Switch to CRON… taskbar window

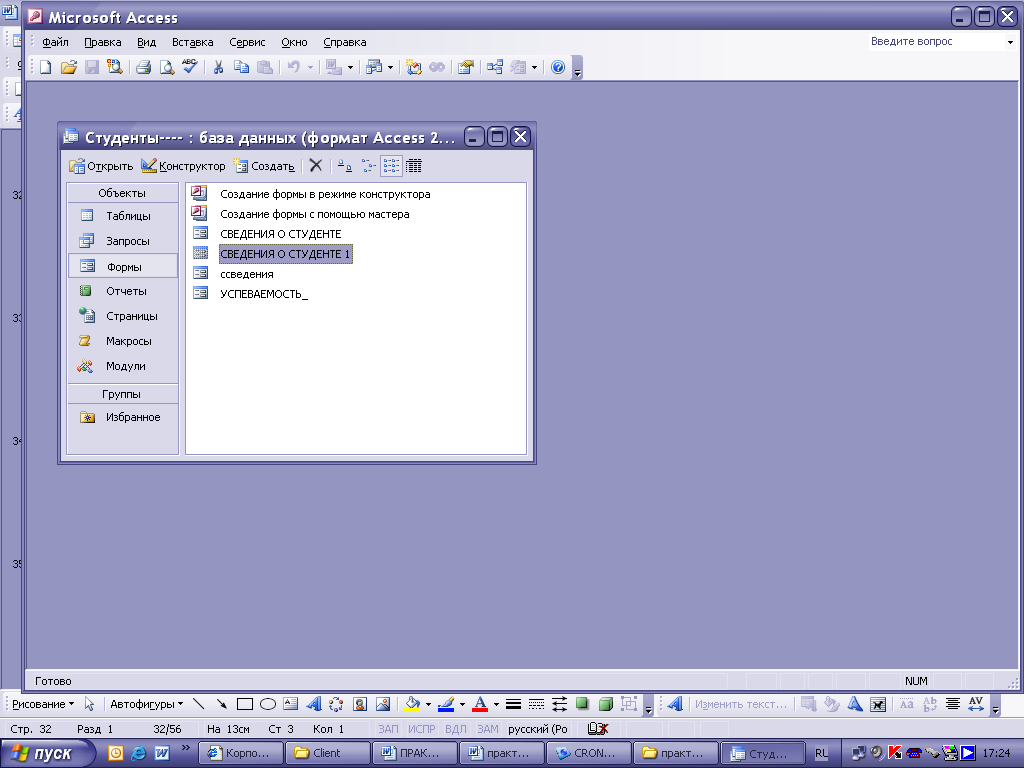[589, 753]
